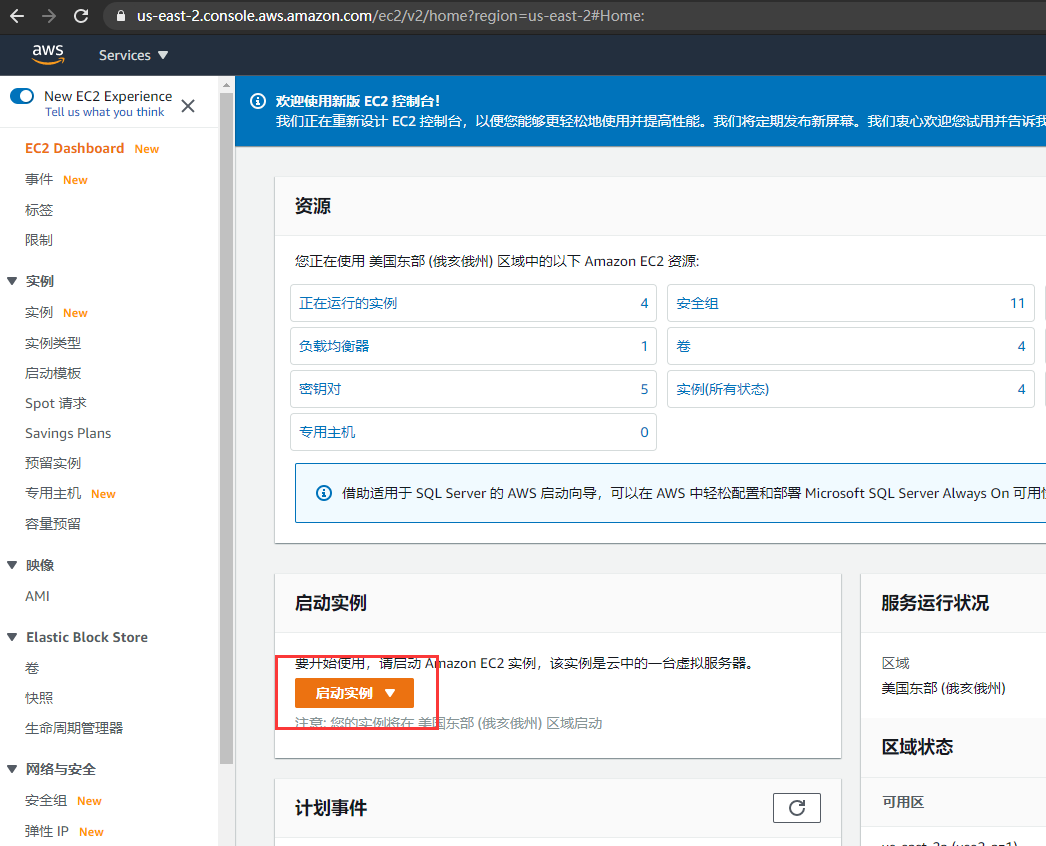Open 专用主机 resource card

pyautogui.click(x=474, y=432)
